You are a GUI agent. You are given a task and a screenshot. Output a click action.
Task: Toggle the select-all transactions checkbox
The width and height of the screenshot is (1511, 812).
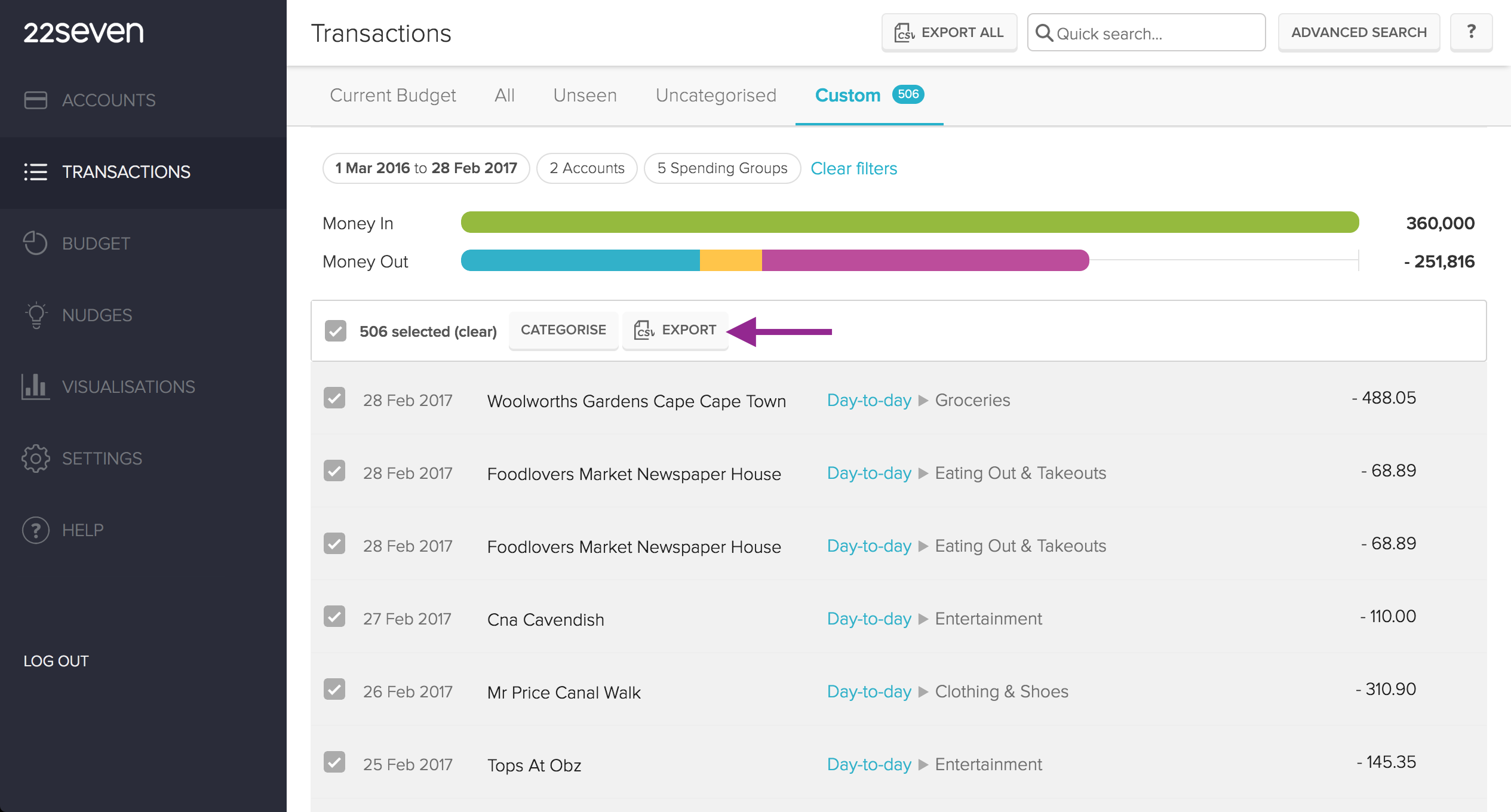tap(336, 331)
